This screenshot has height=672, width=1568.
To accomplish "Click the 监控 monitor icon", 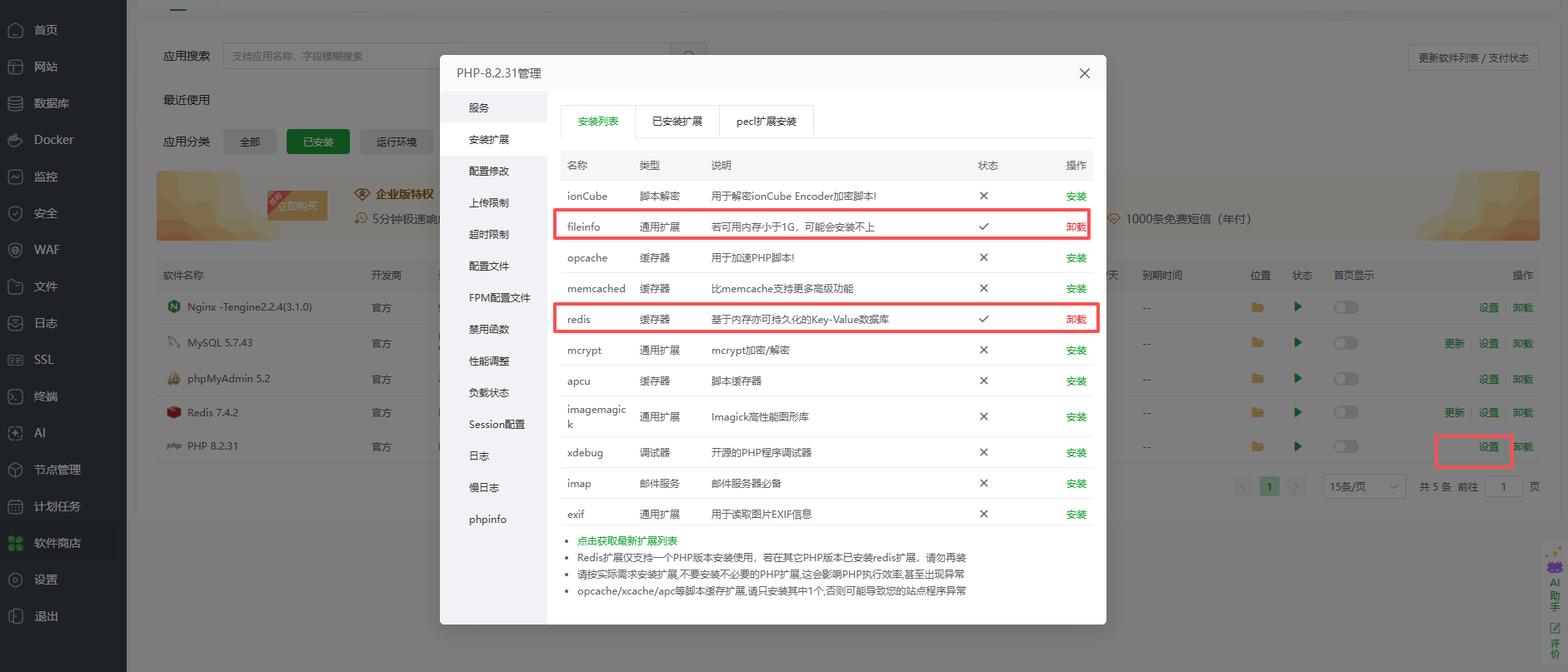I will click(15, 177).
